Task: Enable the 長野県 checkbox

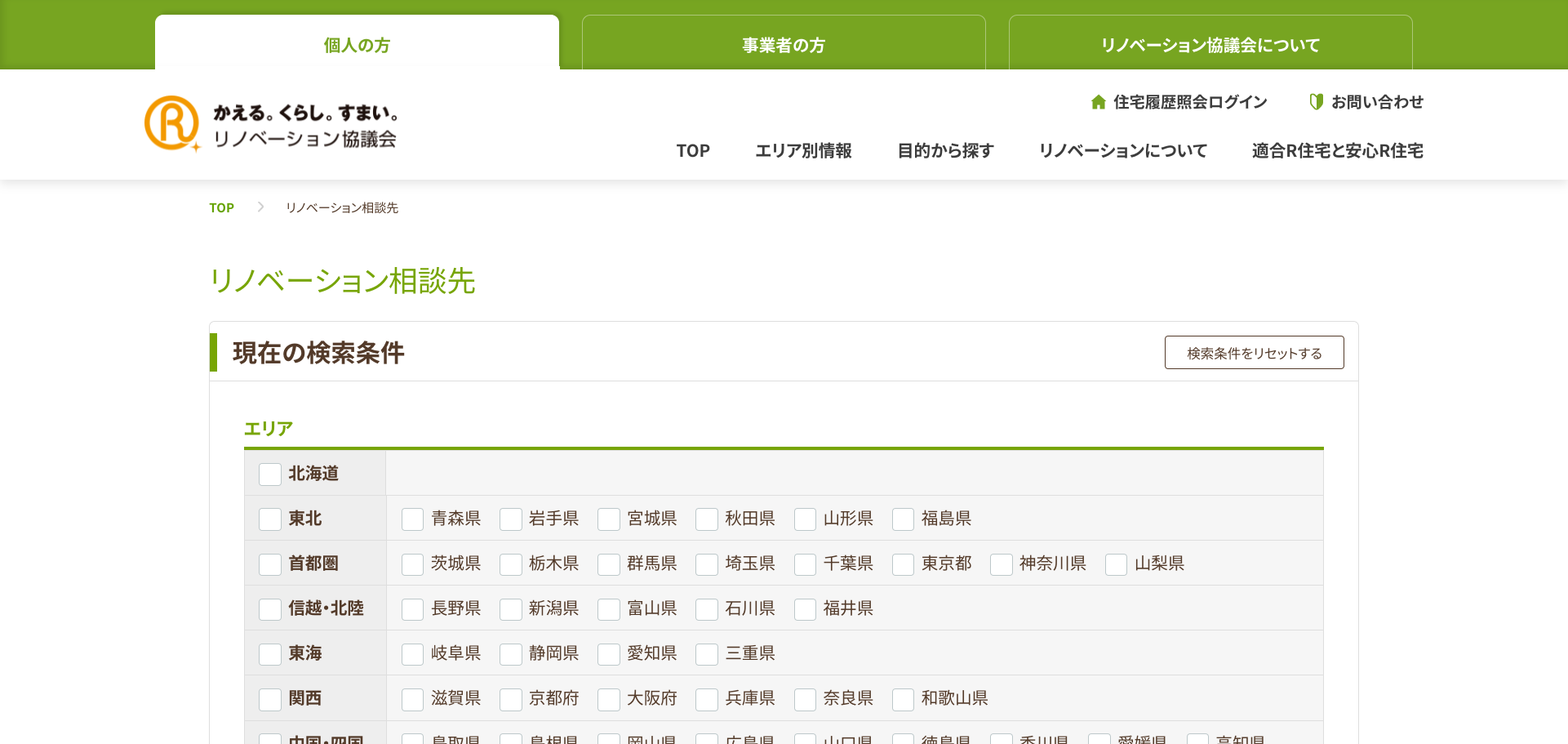Action: [x=413, y=609]
